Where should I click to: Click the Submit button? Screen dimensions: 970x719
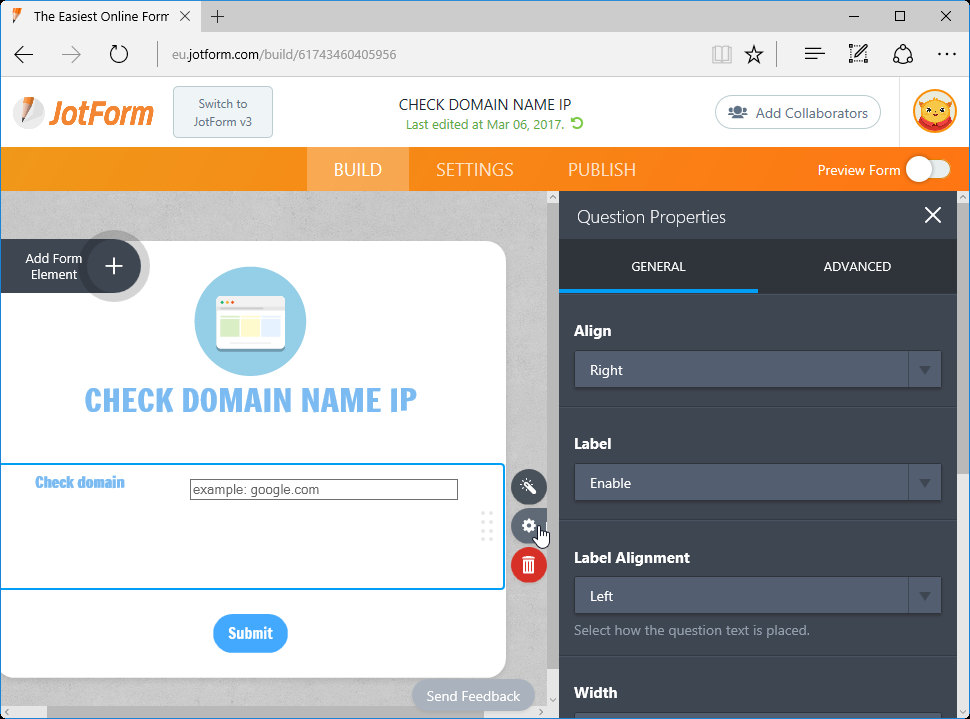click(x=250, y=633)
